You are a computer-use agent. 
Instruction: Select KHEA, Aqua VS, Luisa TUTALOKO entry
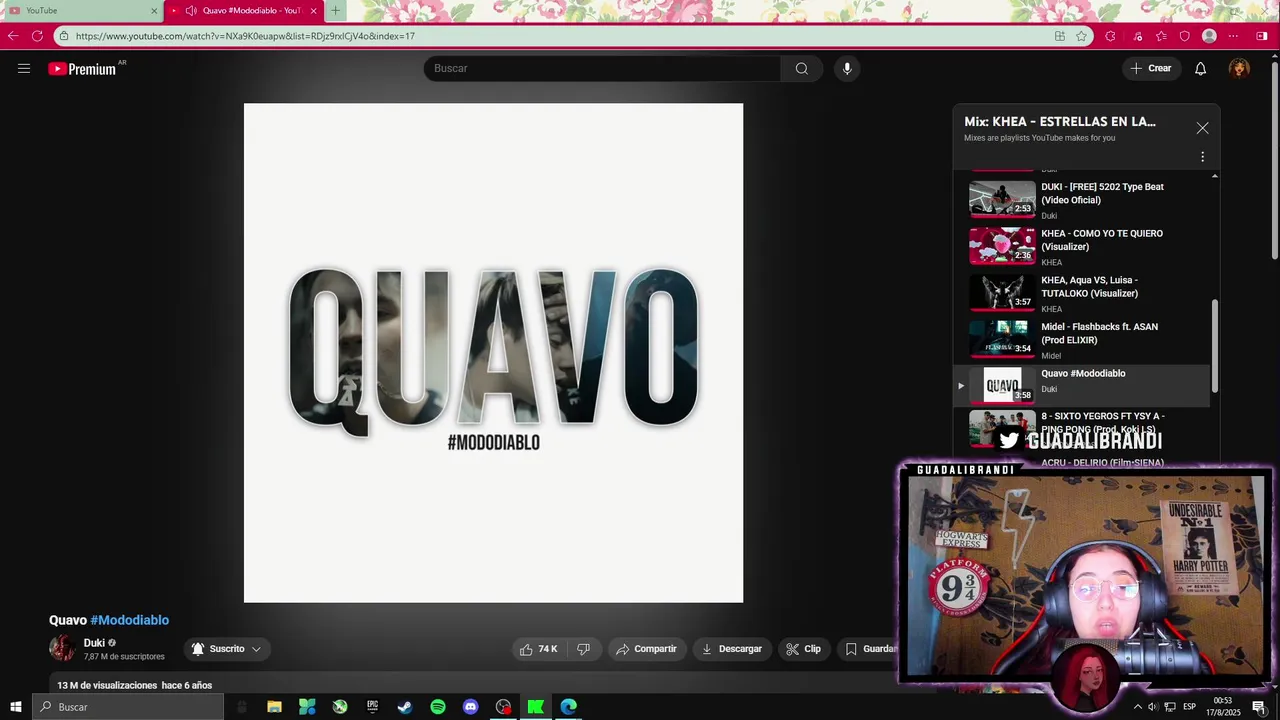(x=1082, y=293)
